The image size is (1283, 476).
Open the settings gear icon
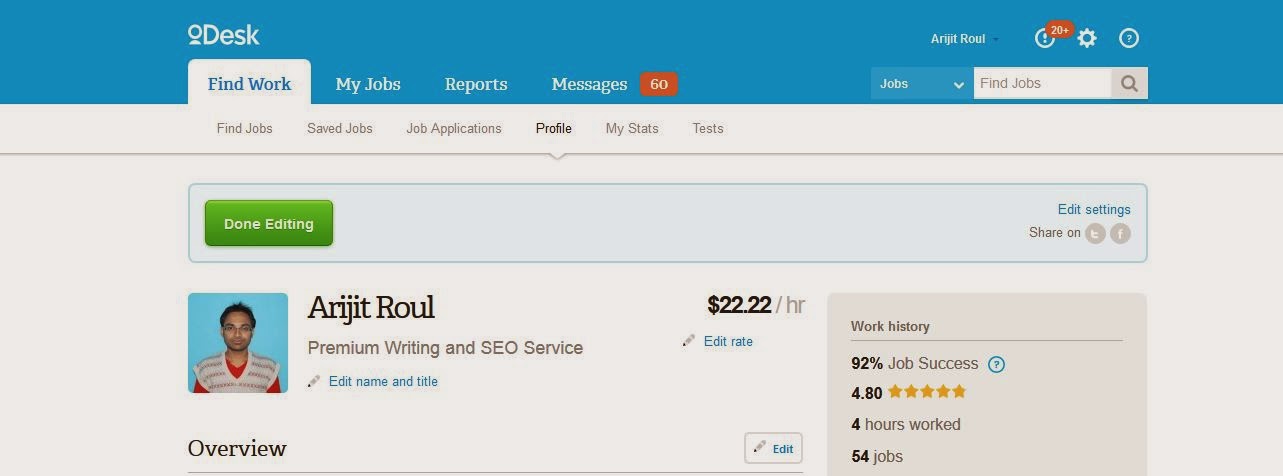click(x=1087, y=38)
